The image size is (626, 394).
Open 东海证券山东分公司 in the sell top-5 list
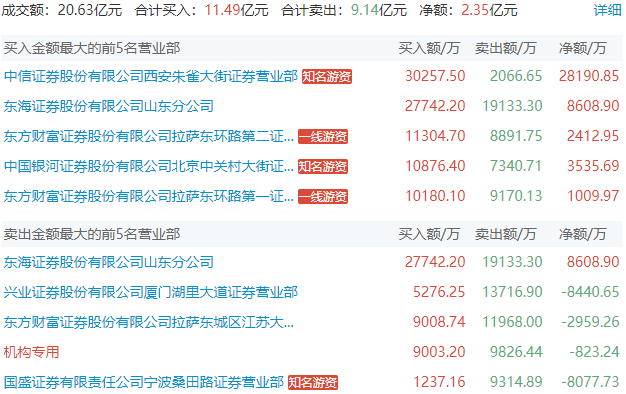109,262
